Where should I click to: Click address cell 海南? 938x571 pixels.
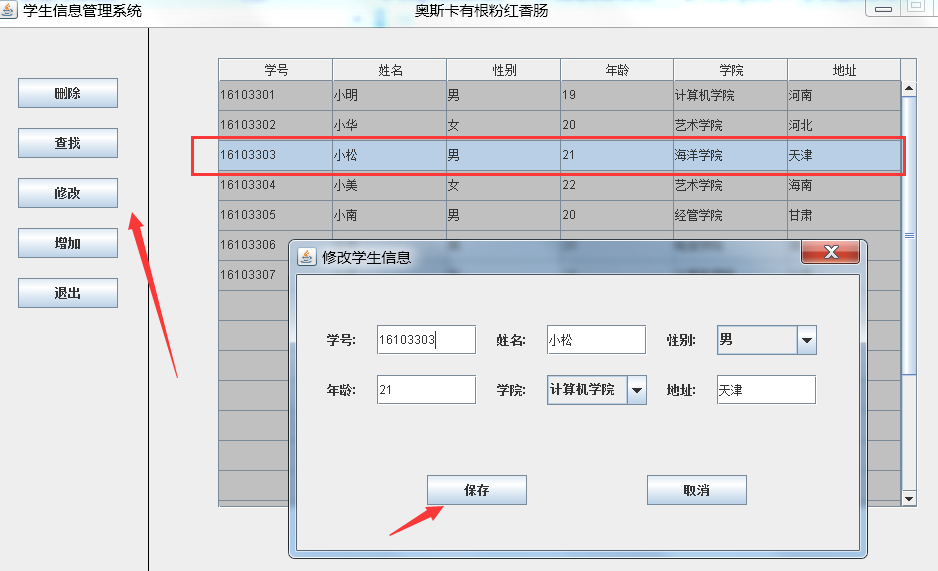(844, 185)
